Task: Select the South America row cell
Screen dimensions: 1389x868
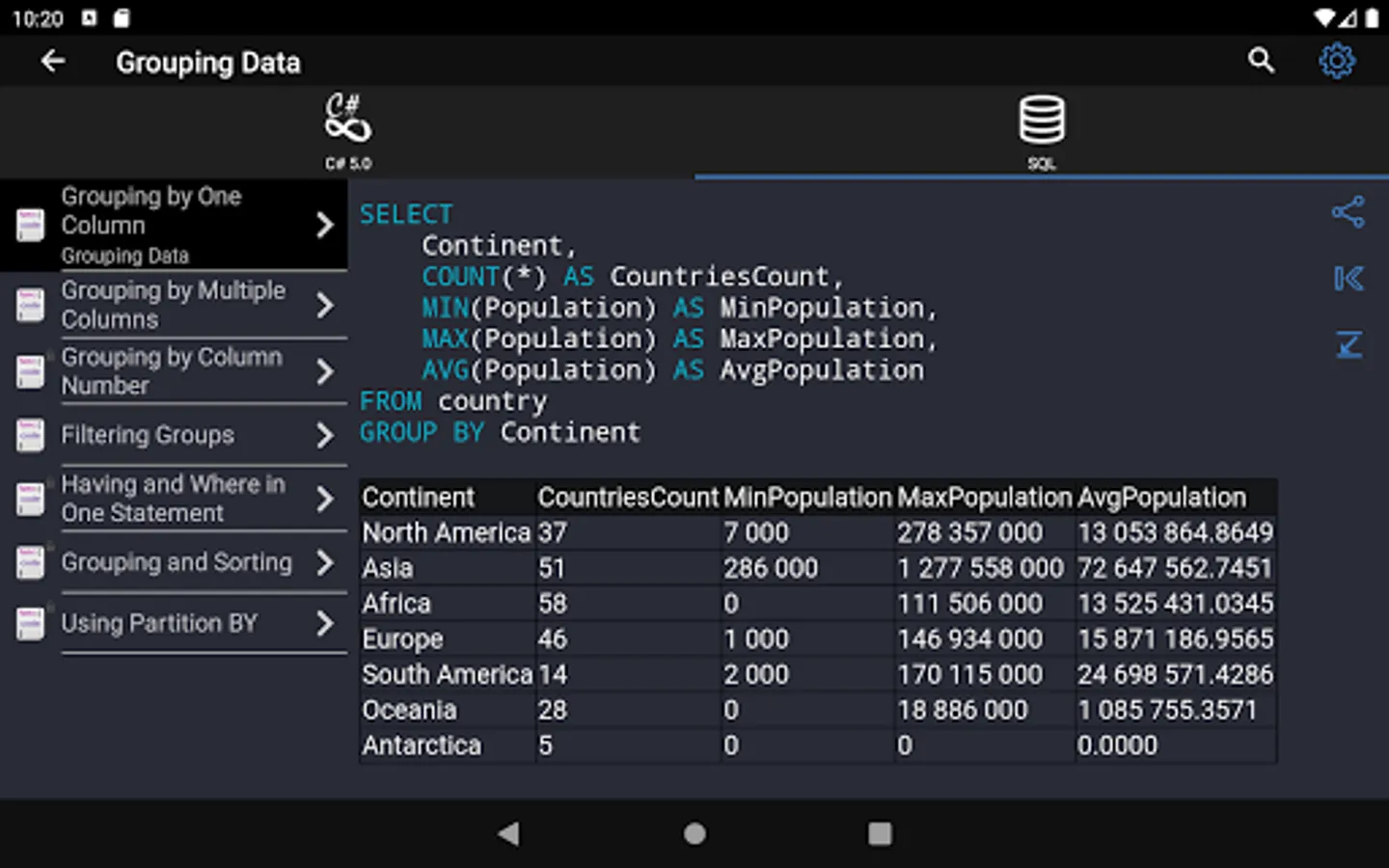Action: [447, 674]
